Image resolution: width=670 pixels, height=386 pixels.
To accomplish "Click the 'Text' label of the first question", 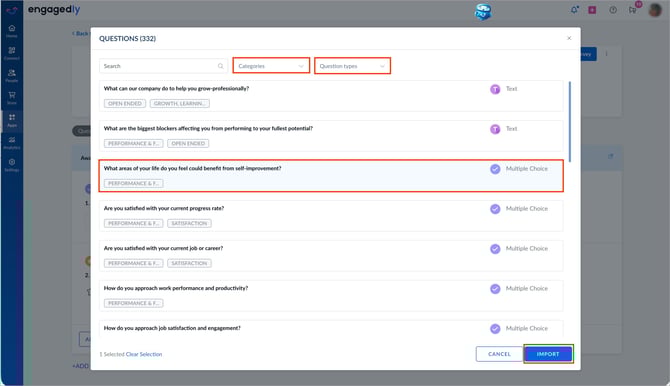I will (x=511, y=89).
